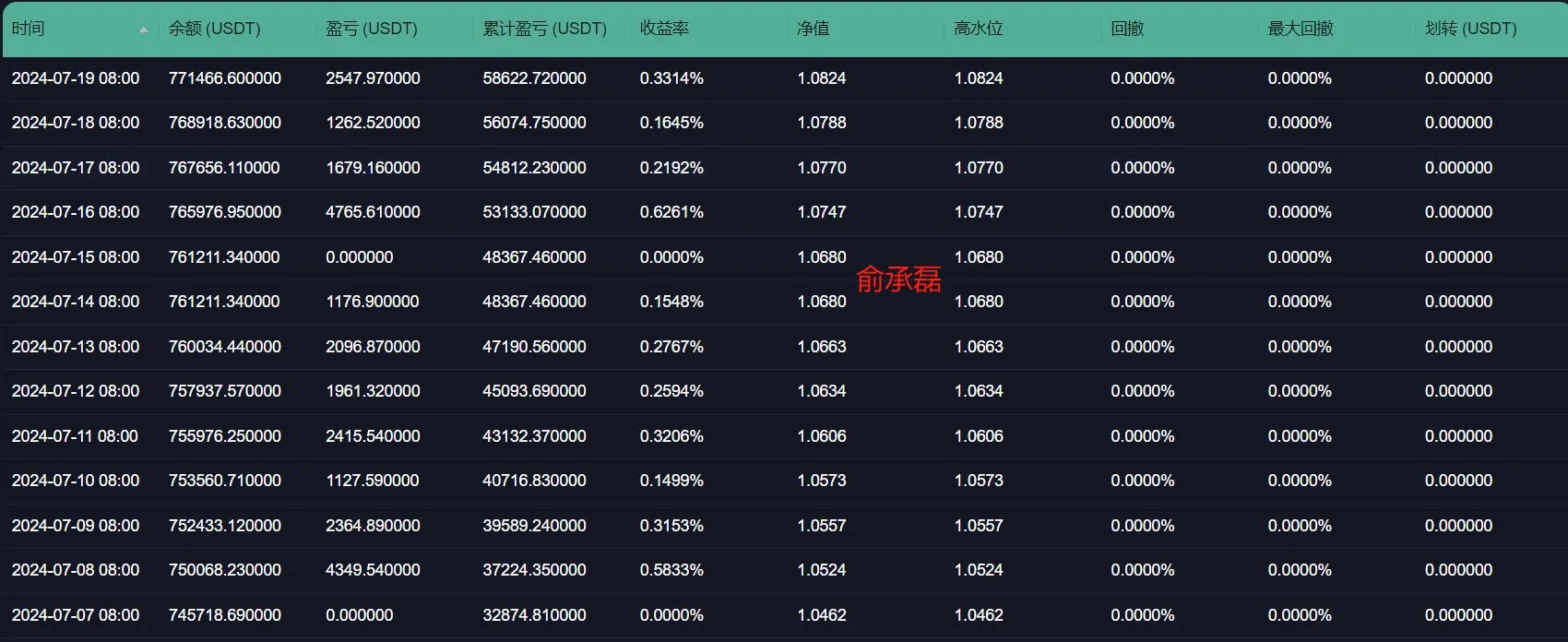Click balance value 767656.110000
Screen dimensions: 1568x642
(x=224, y=168)
